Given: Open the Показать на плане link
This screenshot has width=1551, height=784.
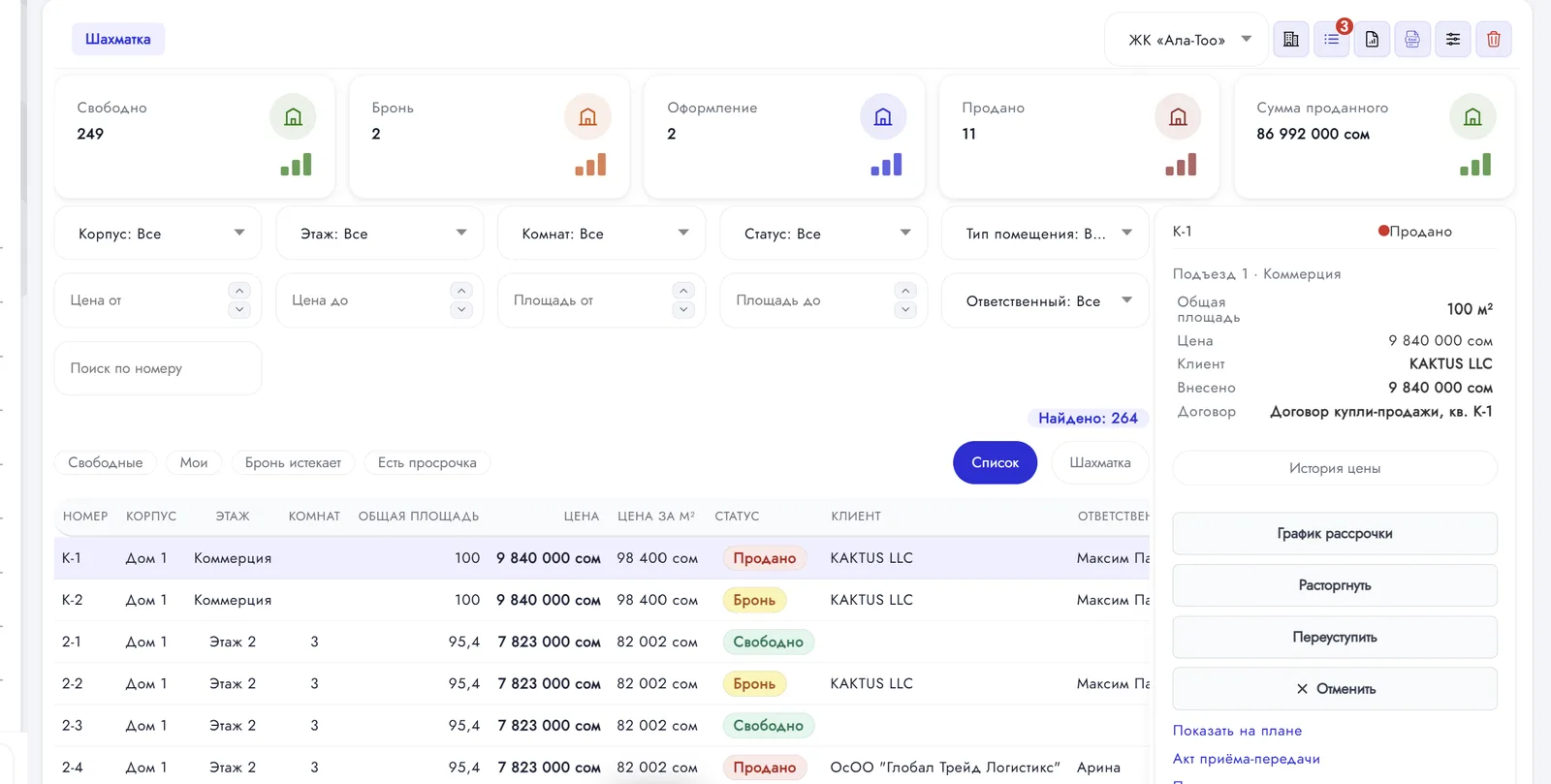Looking at the screenshot, I should coord(1237,731).
